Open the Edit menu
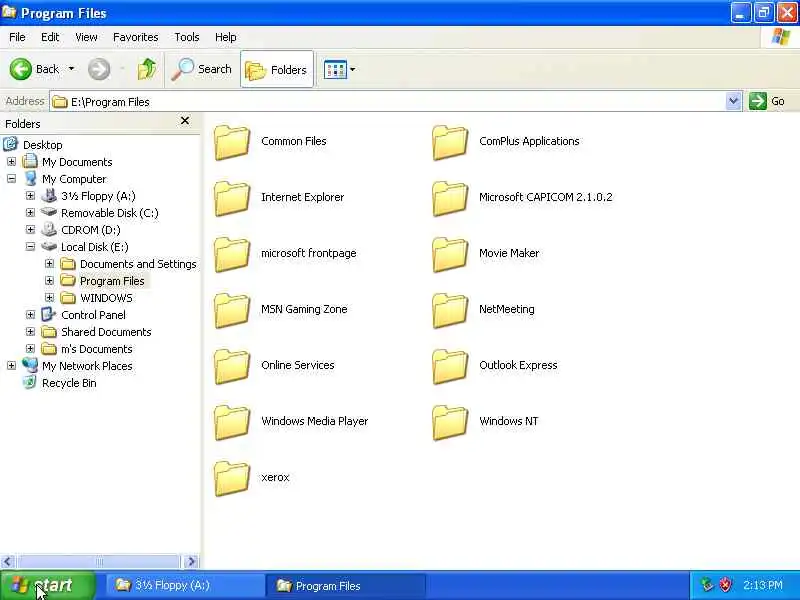 tap(50, 37)
